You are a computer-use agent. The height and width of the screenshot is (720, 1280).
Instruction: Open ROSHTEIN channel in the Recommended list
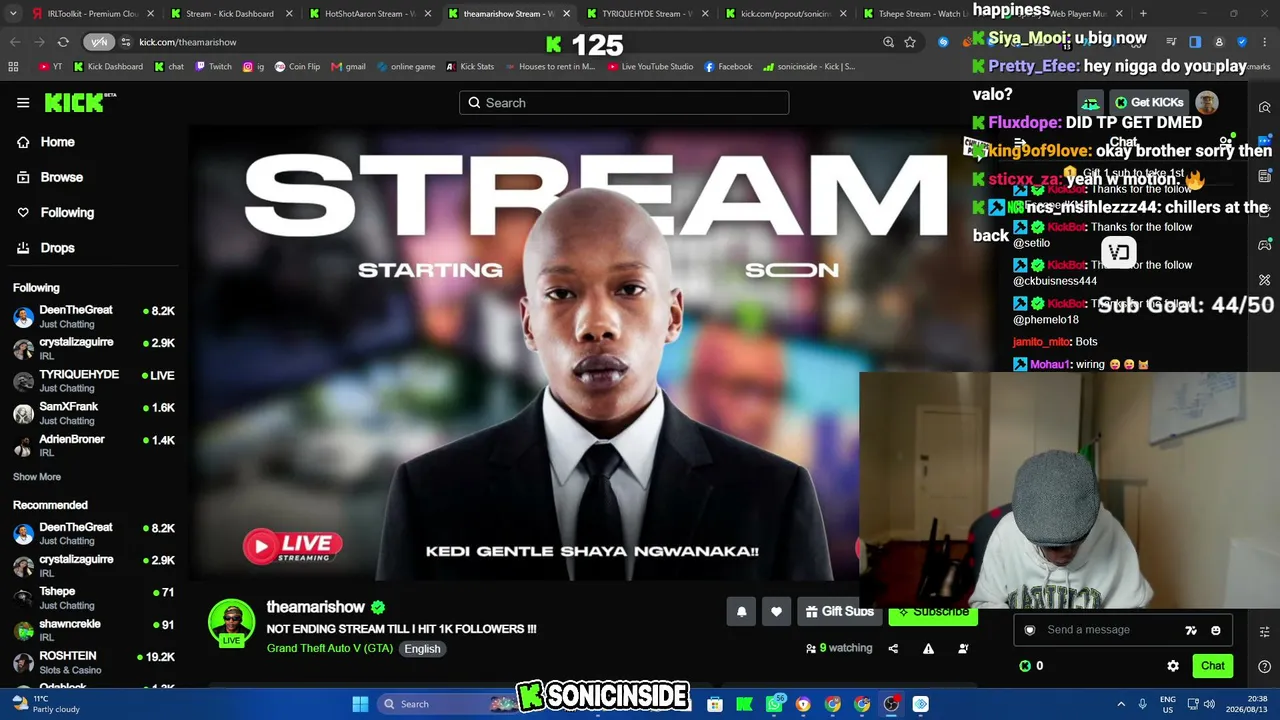(x=94, y=663)
